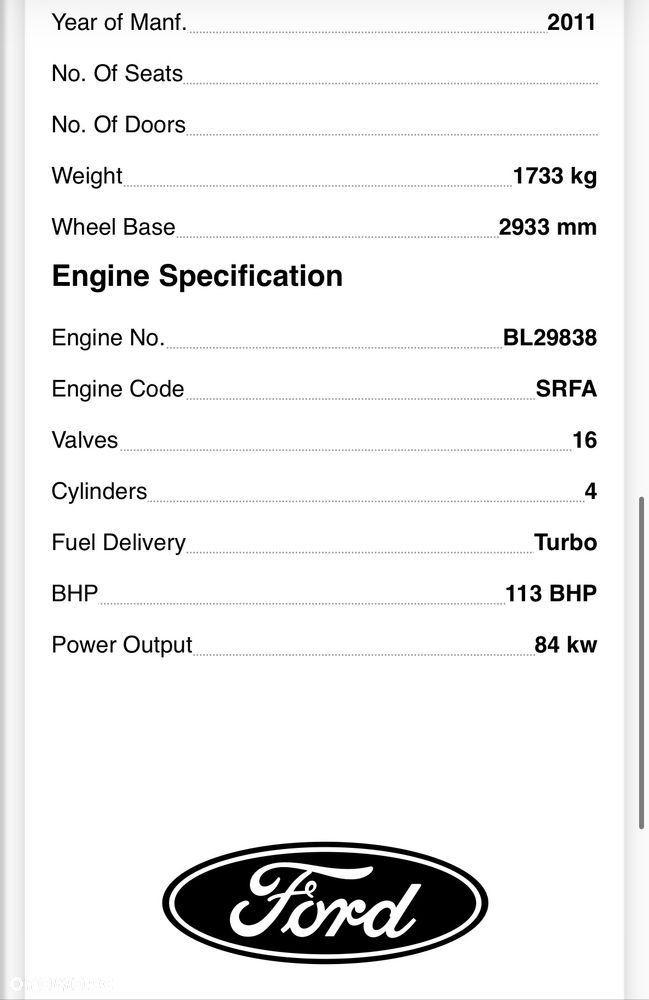Click the Ford oval logo
The image size is (649, 1000).
tap(325, 902)
